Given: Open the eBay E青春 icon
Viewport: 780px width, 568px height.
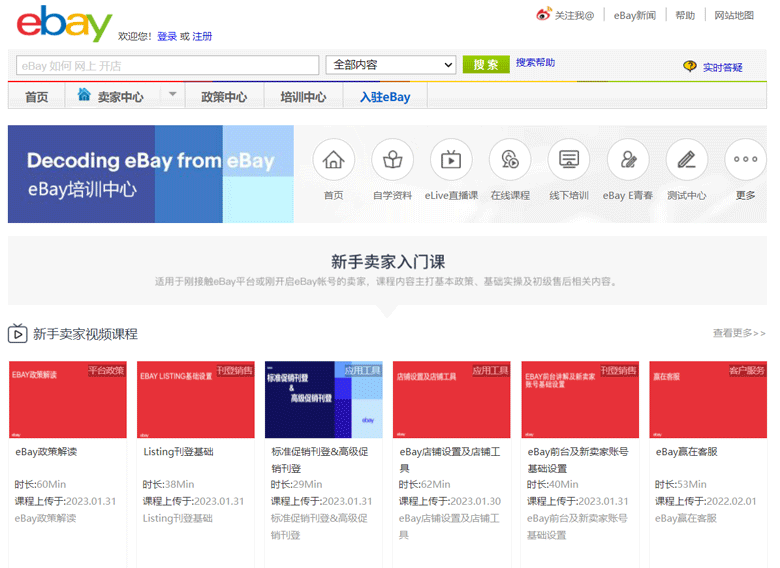Looking at the screenshot, I should (628, 160).
